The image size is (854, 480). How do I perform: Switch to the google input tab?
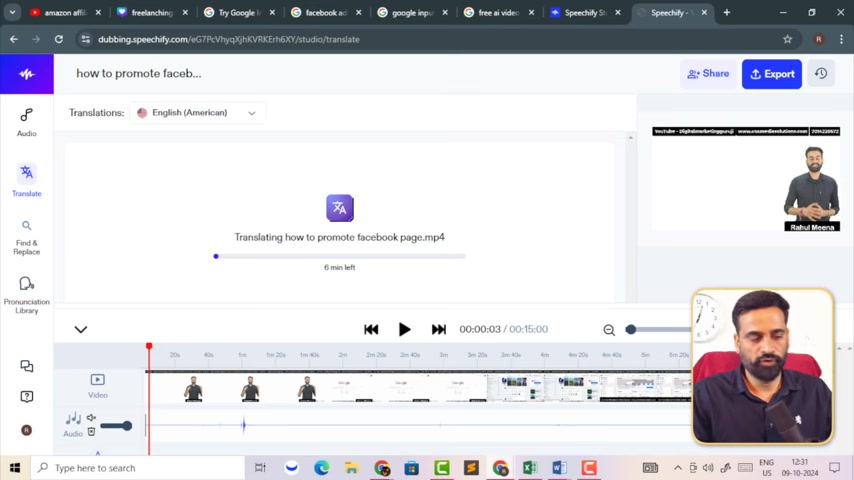click(412, 13)
